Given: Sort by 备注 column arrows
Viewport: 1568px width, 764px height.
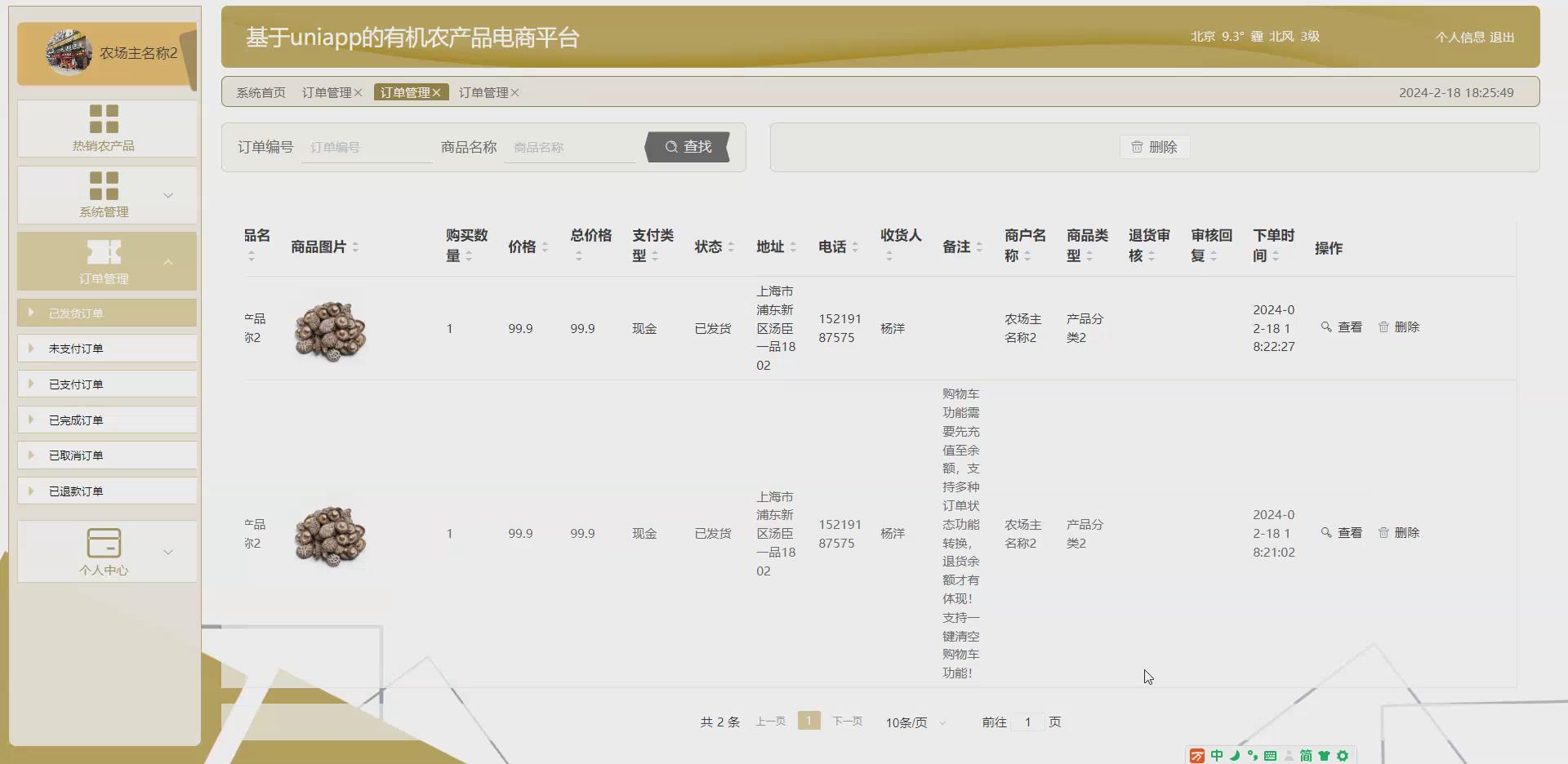Looking at the screenshot, I should (979, 247).
